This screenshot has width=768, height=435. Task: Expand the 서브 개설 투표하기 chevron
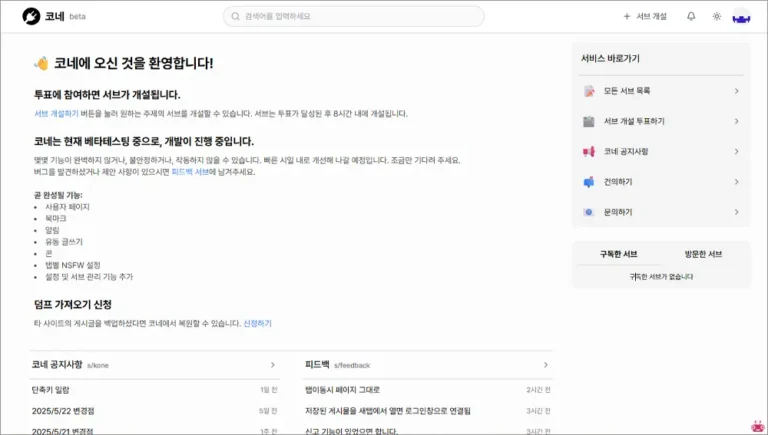click(736, 121)
